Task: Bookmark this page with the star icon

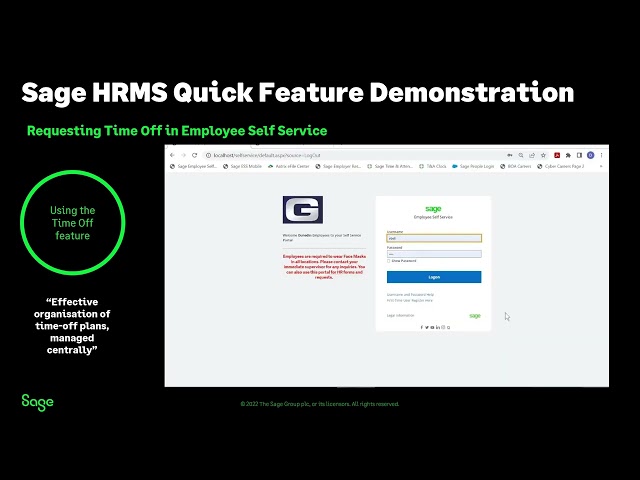Action: 543,156
